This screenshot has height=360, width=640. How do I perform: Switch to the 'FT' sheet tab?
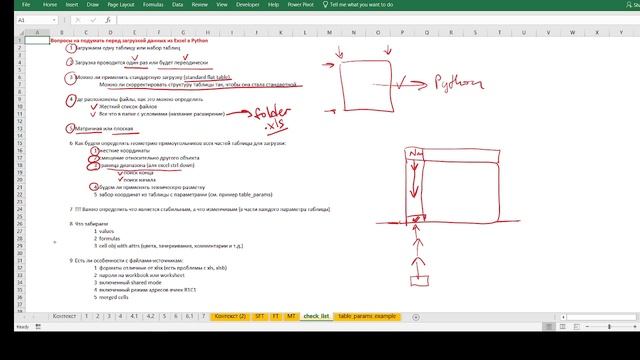coord(276,316)
